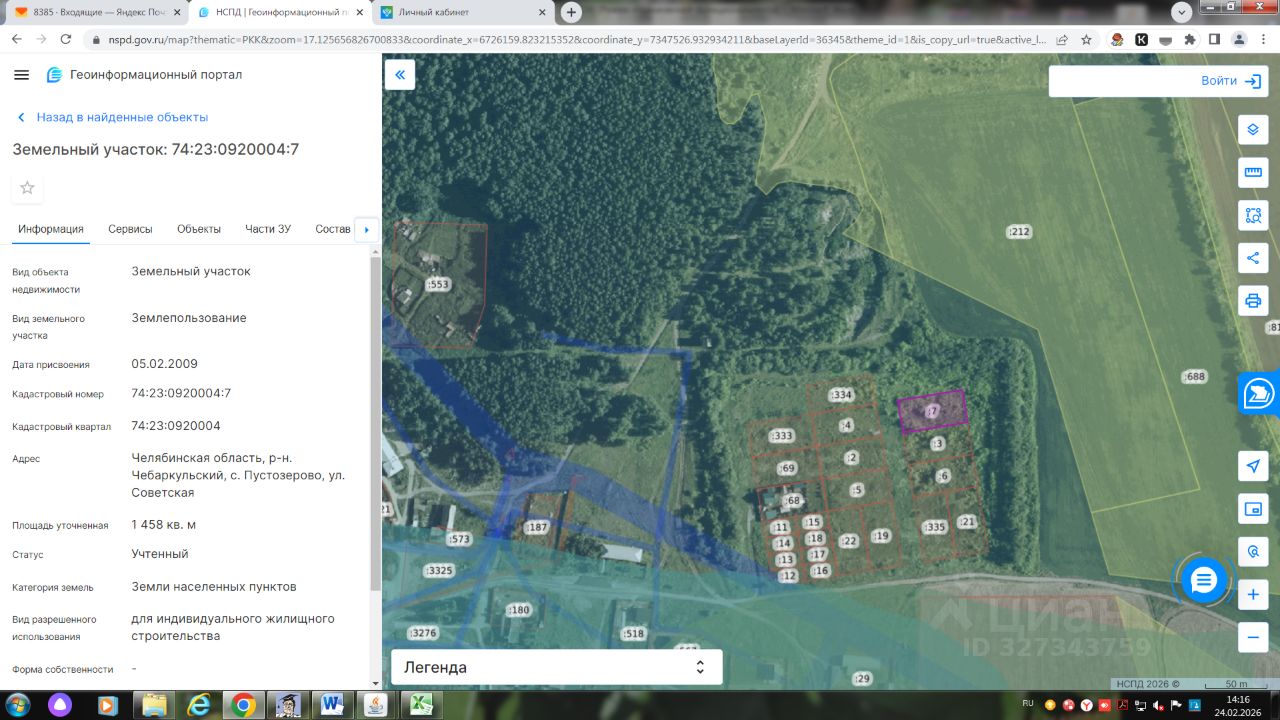Screen dimensions: 1280x720
Task: Open the Состав tab
Action: (x=333, y=229)
